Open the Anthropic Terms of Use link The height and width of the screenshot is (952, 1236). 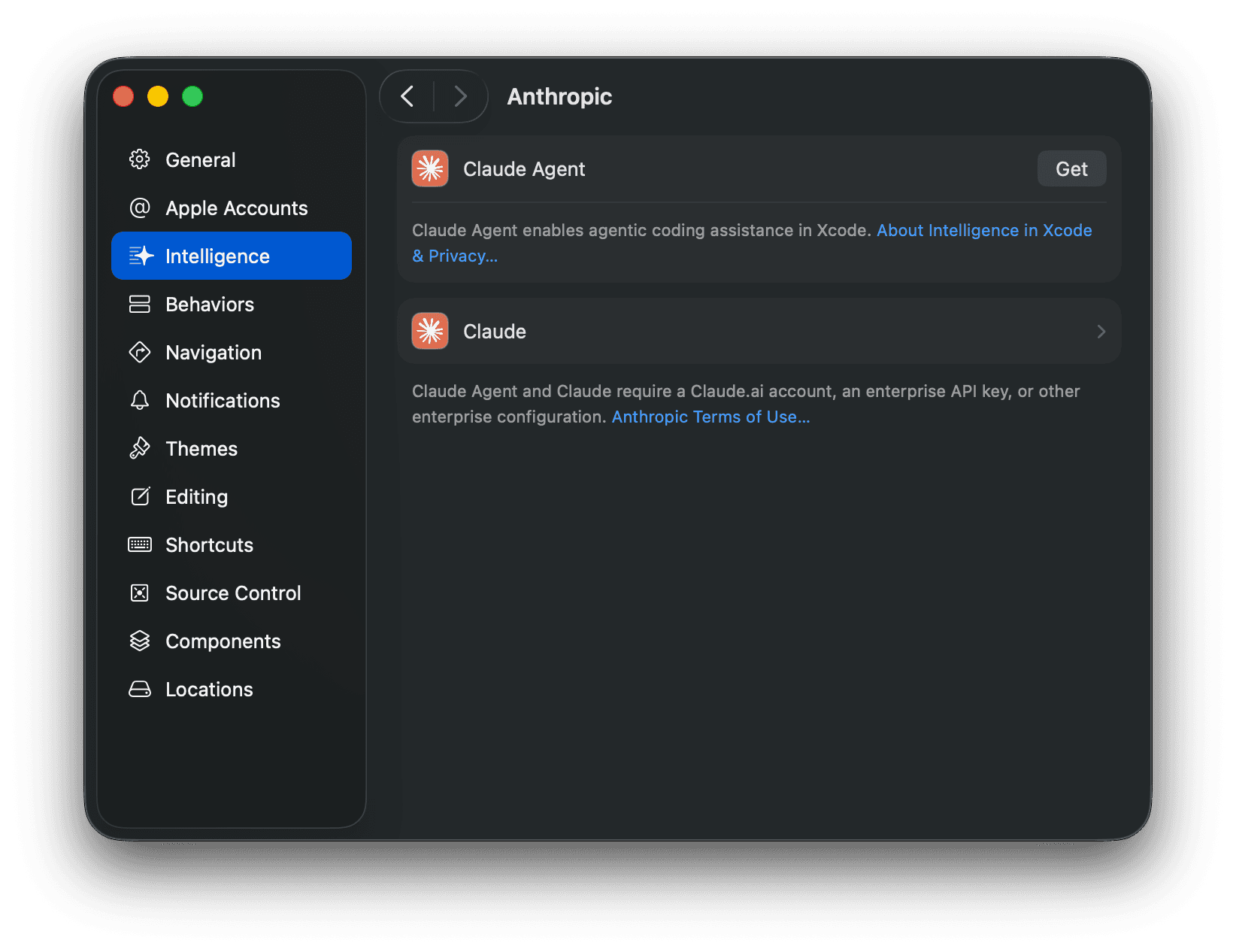[x=710, y=416]
